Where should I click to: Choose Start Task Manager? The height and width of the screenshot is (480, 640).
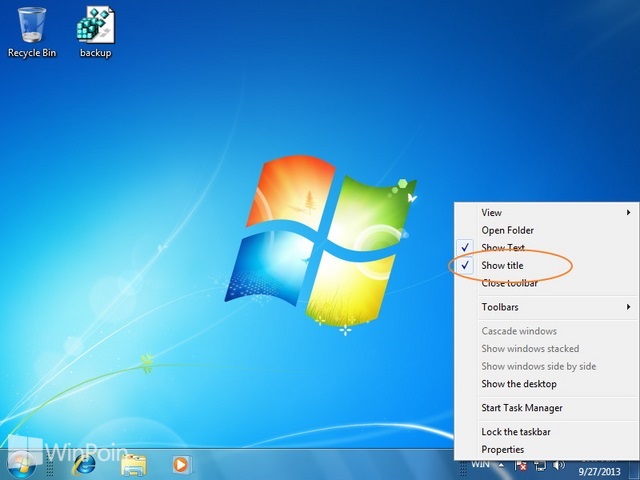pos(547,408)
